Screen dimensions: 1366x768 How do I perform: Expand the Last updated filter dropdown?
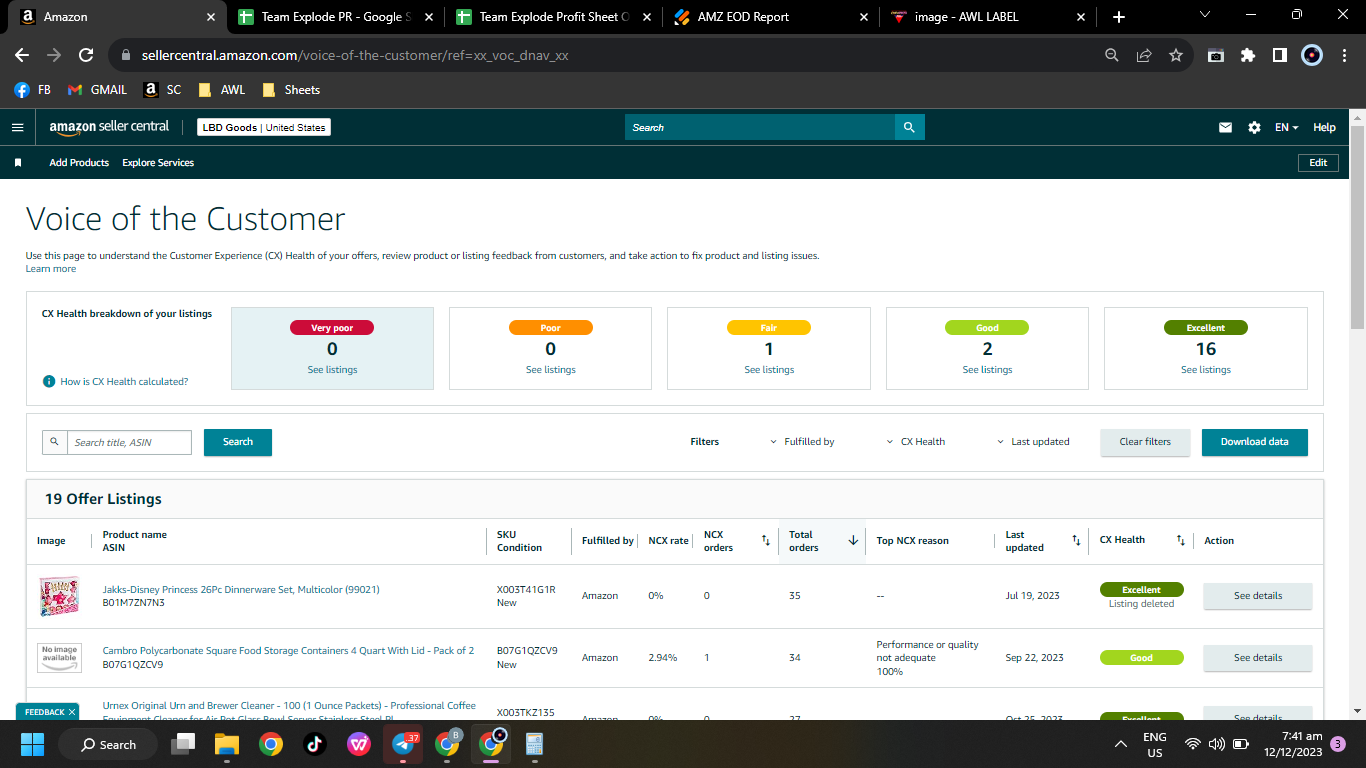tap(1033, 442)
